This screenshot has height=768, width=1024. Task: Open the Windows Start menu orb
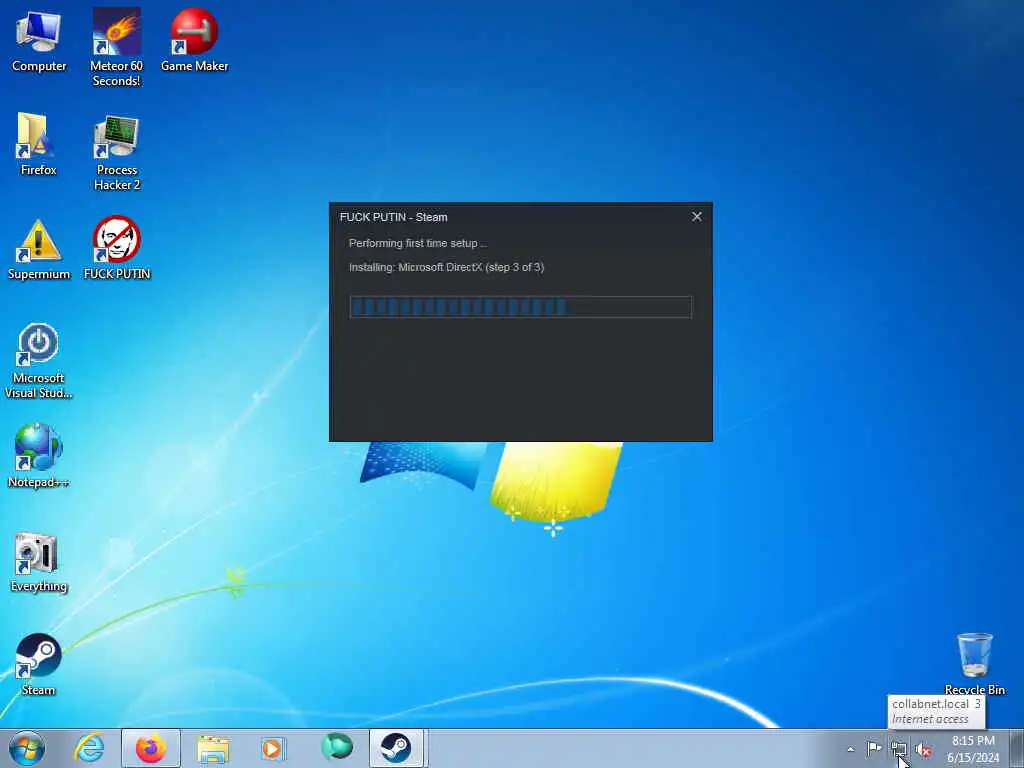(27, 748)
